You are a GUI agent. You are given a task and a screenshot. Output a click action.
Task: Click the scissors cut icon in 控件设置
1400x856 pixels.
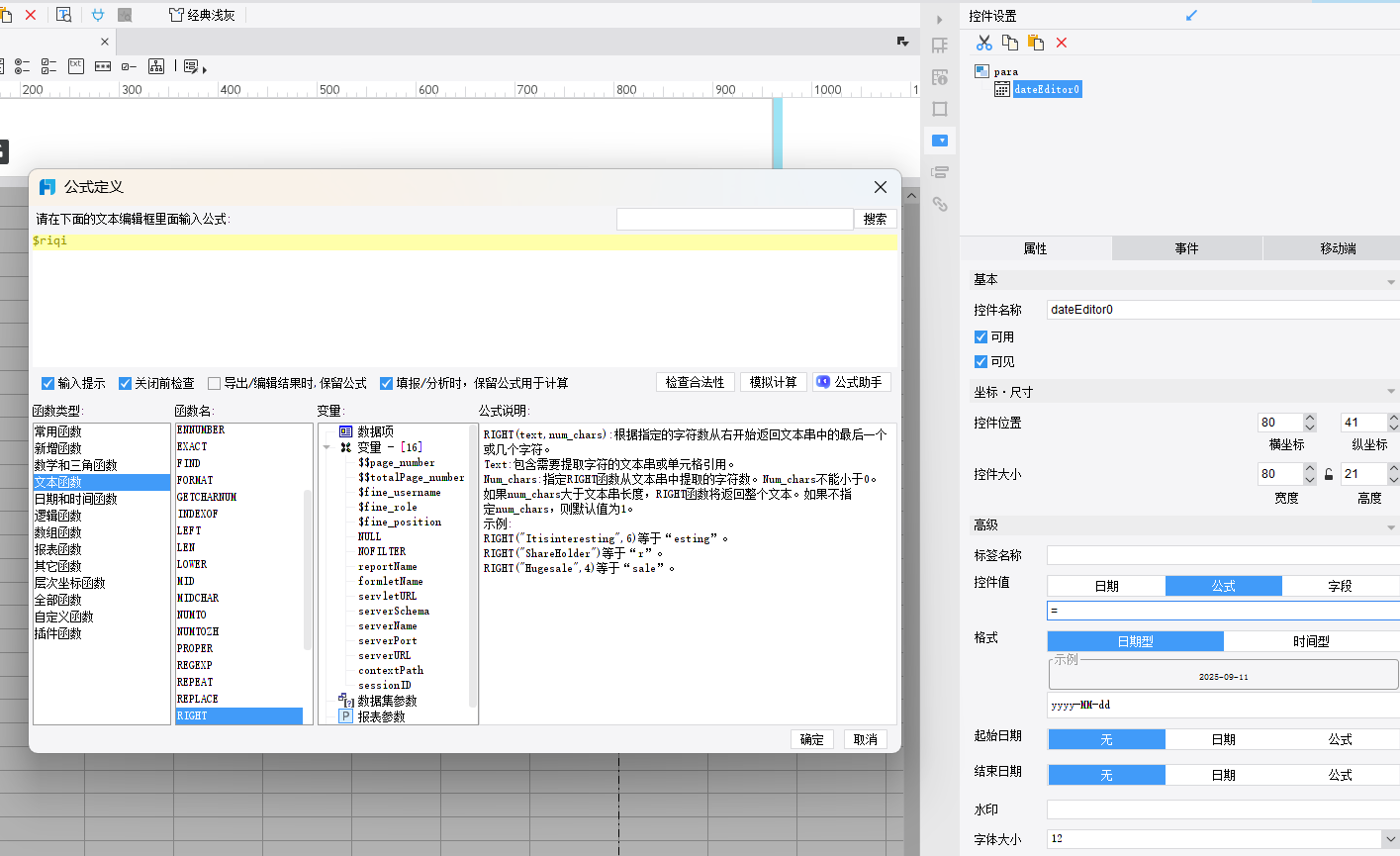tap(983, 43)
